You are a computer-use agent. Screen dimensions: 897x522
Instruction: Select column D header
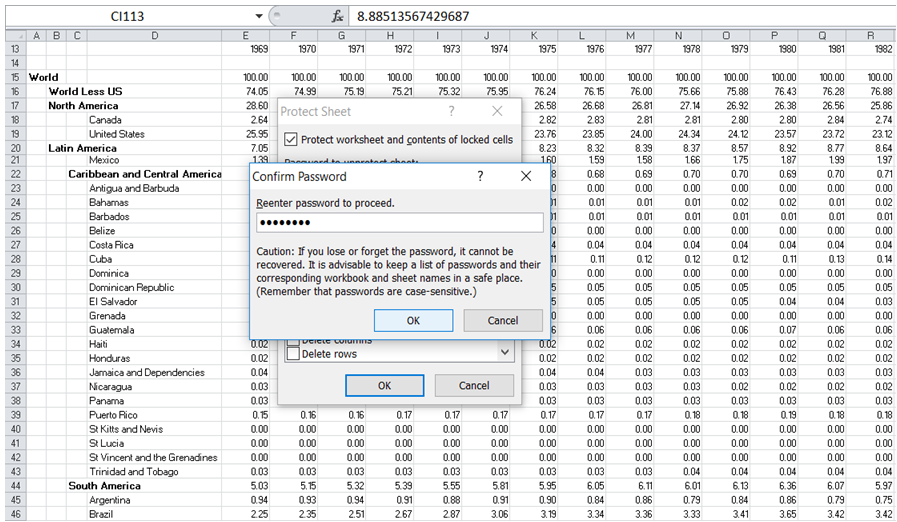click(154, 35)
